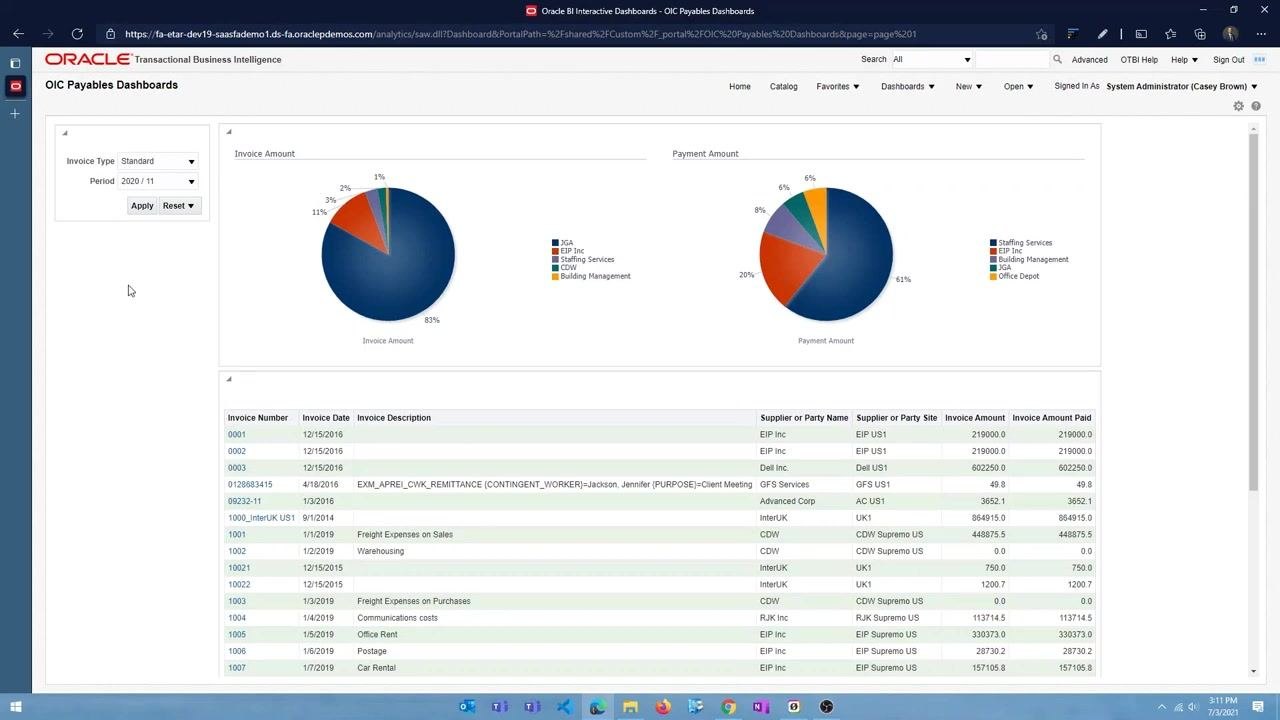Open invoice 1007 link
1280x720 pixels.
[x=237, y=668]
